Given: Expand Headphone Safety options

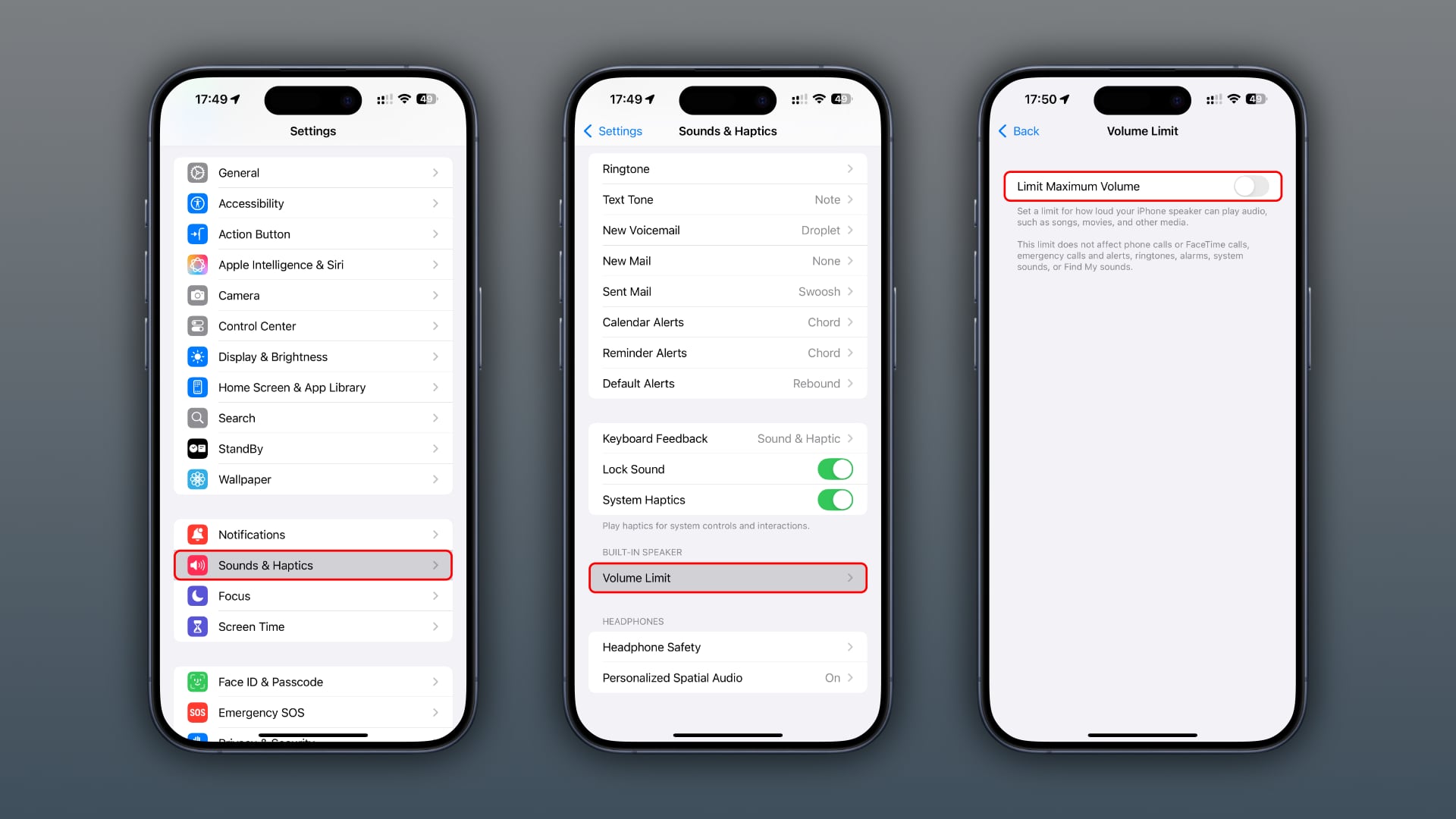Looking at the screenshot, I should point(727,647).
